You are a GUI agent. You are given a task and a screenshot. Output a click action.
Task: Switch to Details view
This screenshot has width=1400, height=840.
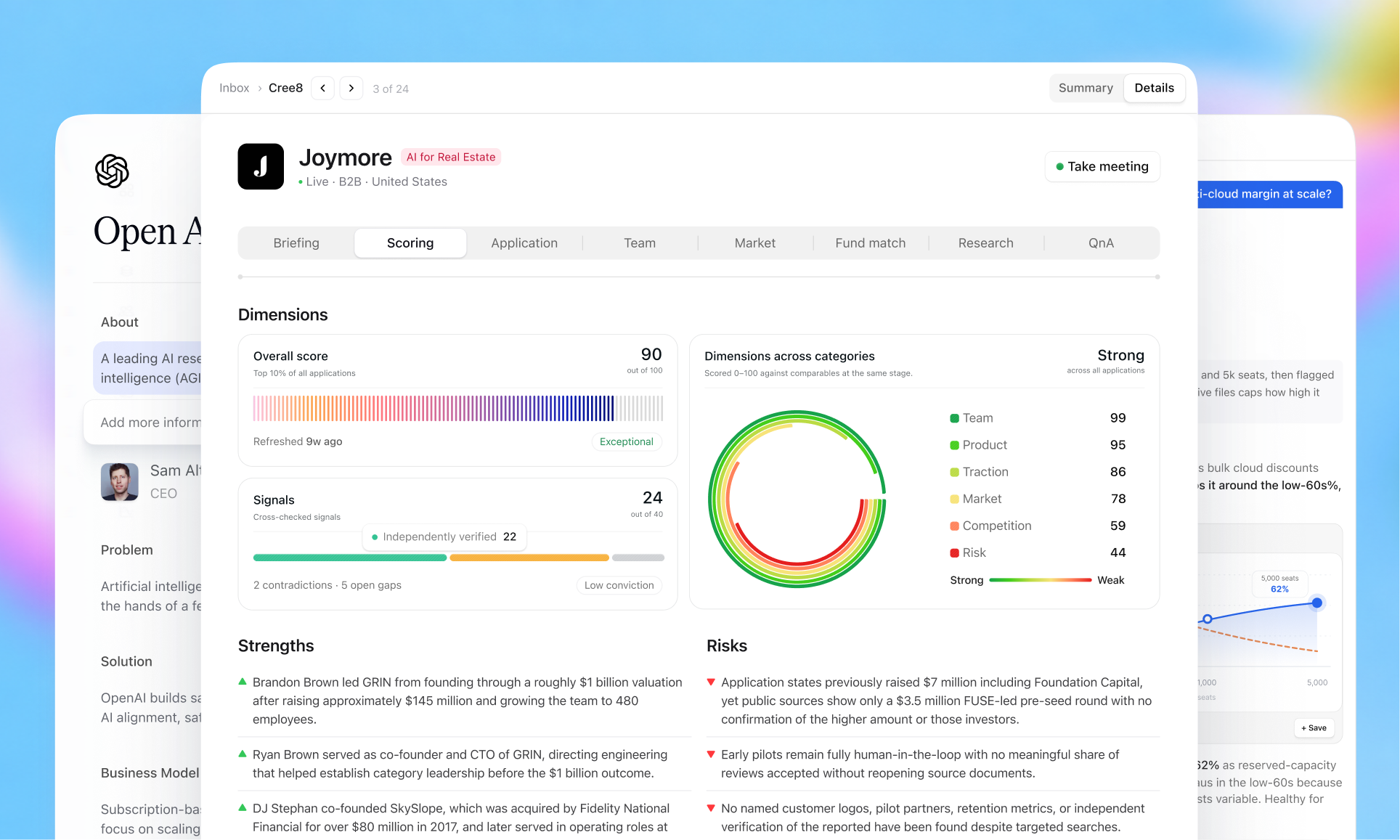point(1154,88)
